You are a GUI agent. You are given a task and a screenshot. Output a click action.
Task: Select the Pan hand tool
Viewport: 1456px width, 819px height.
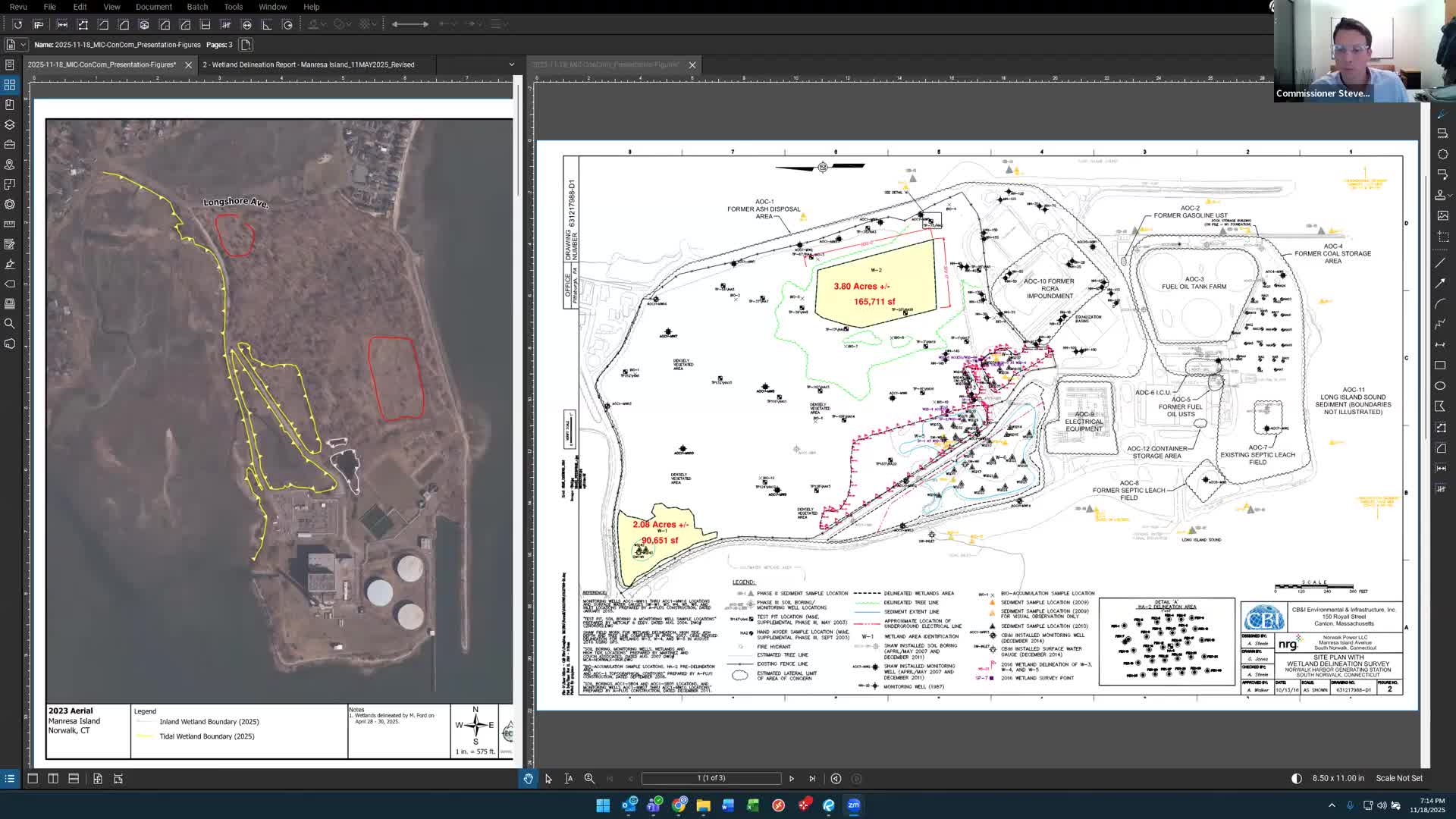pyautogui.click(x=528, y=779)
